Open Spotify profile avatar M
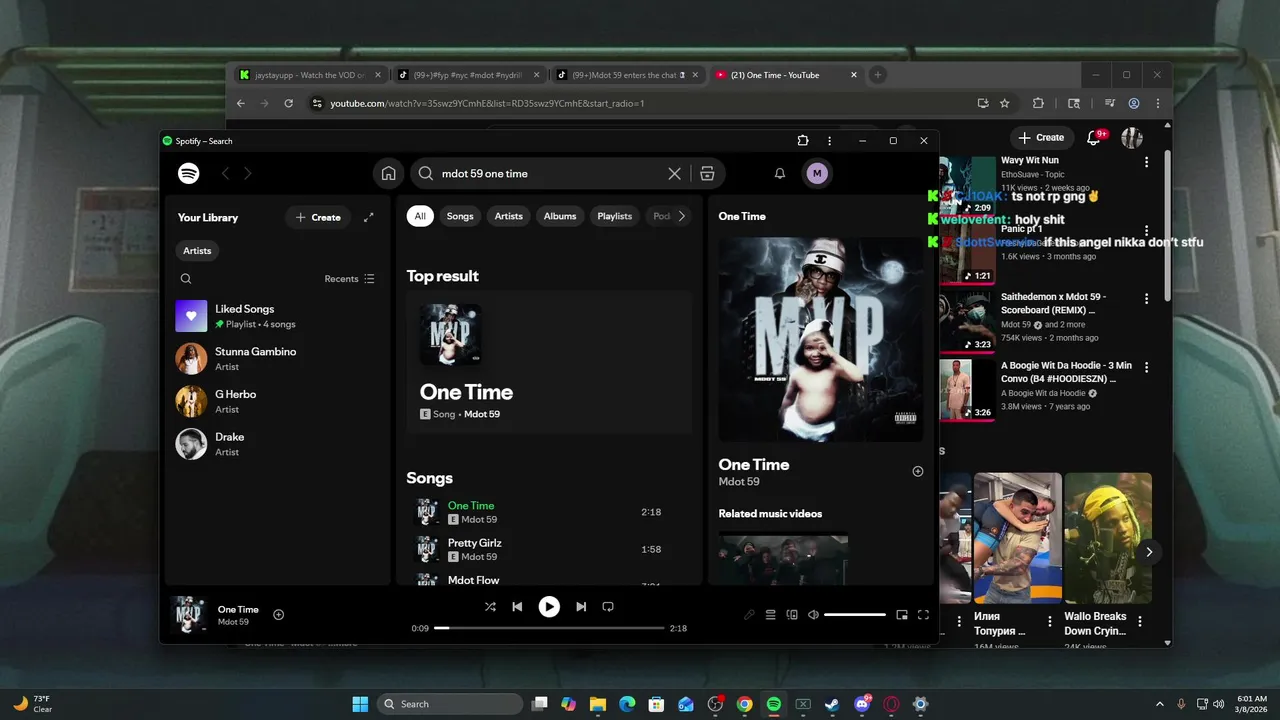The width and height of the screenshot is (1280, 720). (x=817, y=173)
